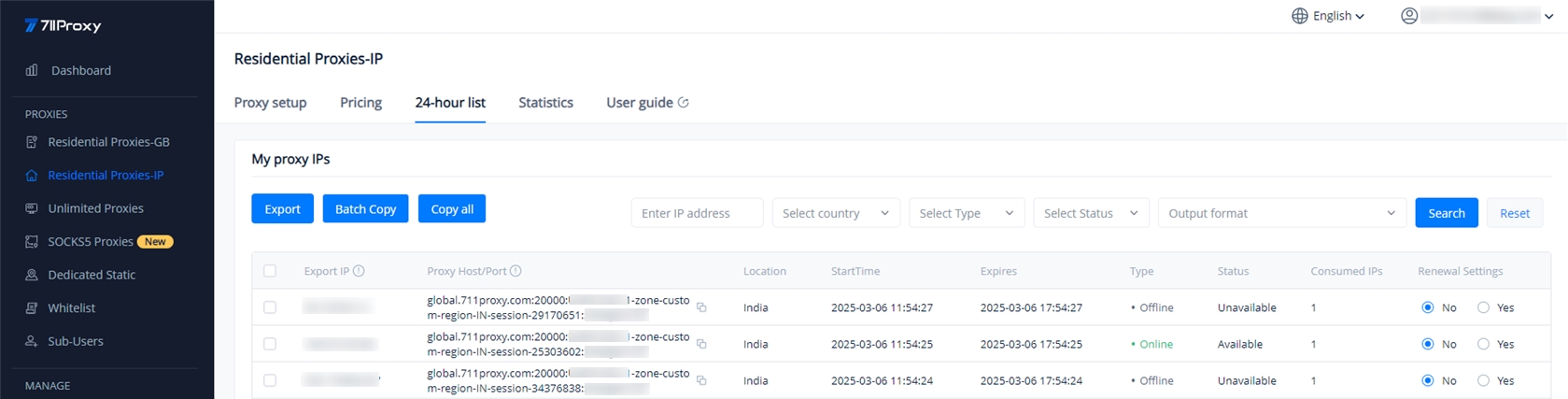The image size is (1568, 399).
Task: Set renewal to Yes for the first row
Action: [x=1483, y=307]
